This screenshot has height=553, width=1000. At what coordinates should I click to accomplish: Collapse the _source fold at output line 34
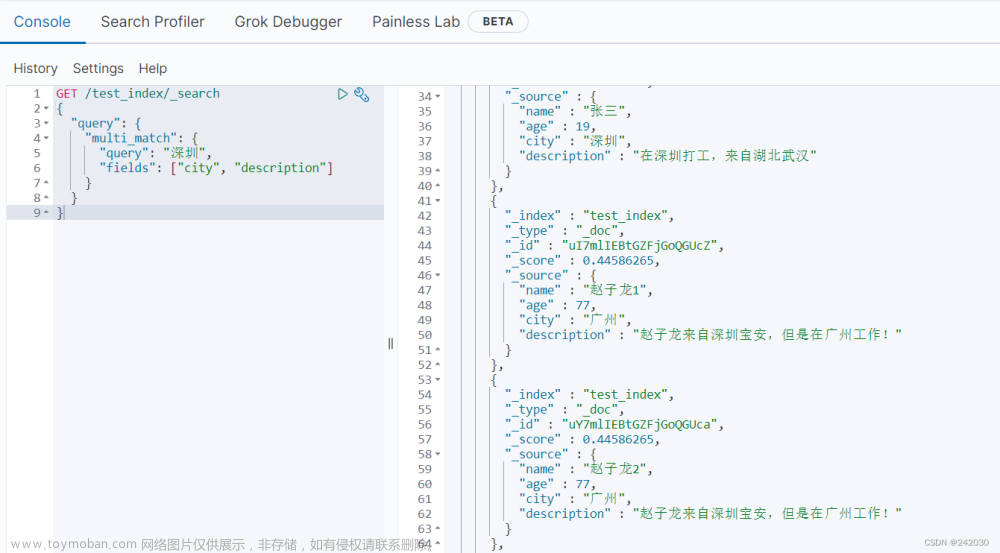click(x=438, y=96)
